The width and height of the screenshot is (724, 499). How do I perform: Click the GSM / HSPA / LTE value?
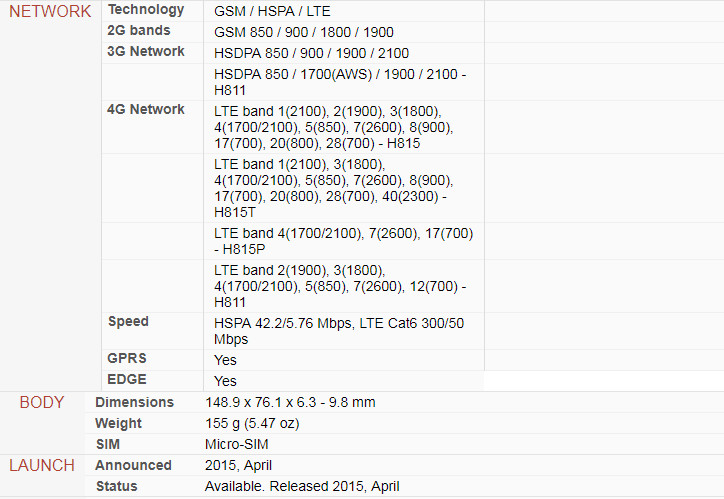pyautogui.click(x=272, y=11)
